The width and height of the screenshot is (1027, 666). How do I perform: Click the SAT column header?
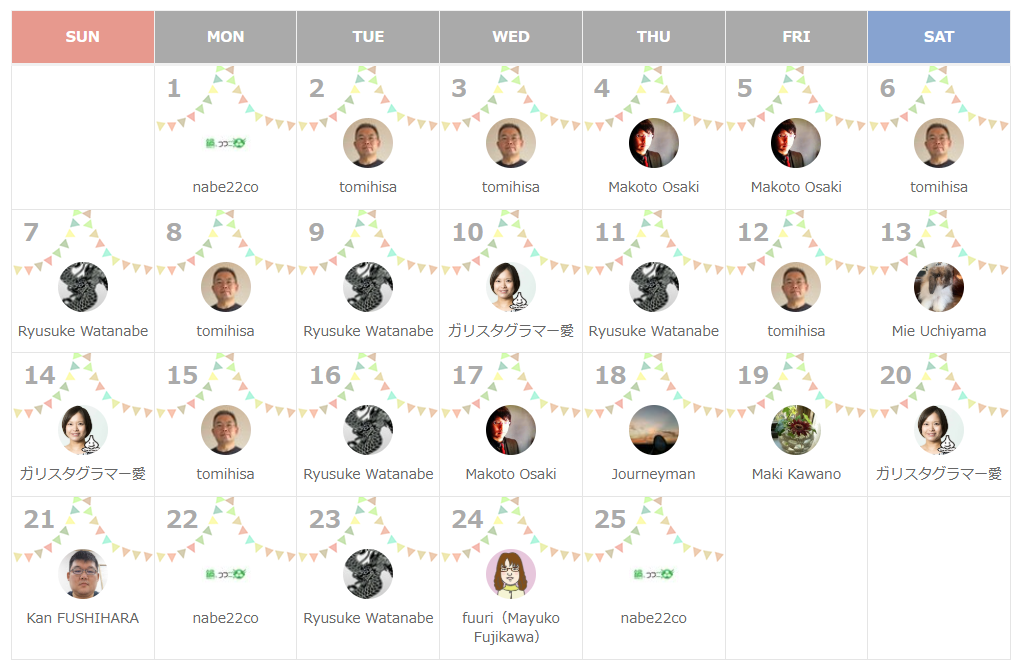tap(939, 37)
